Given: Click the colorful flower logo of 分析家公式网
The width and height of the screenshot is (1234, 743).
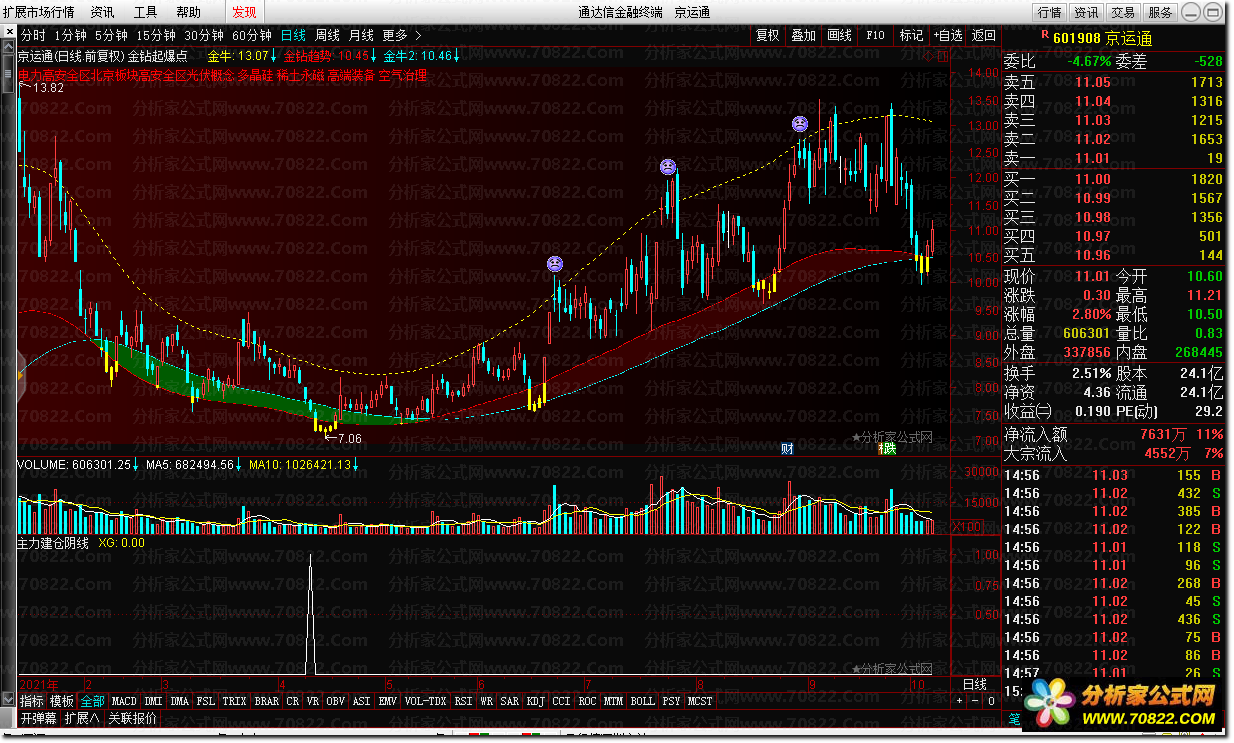Looking at the screenshot, I should (1049, 702).
